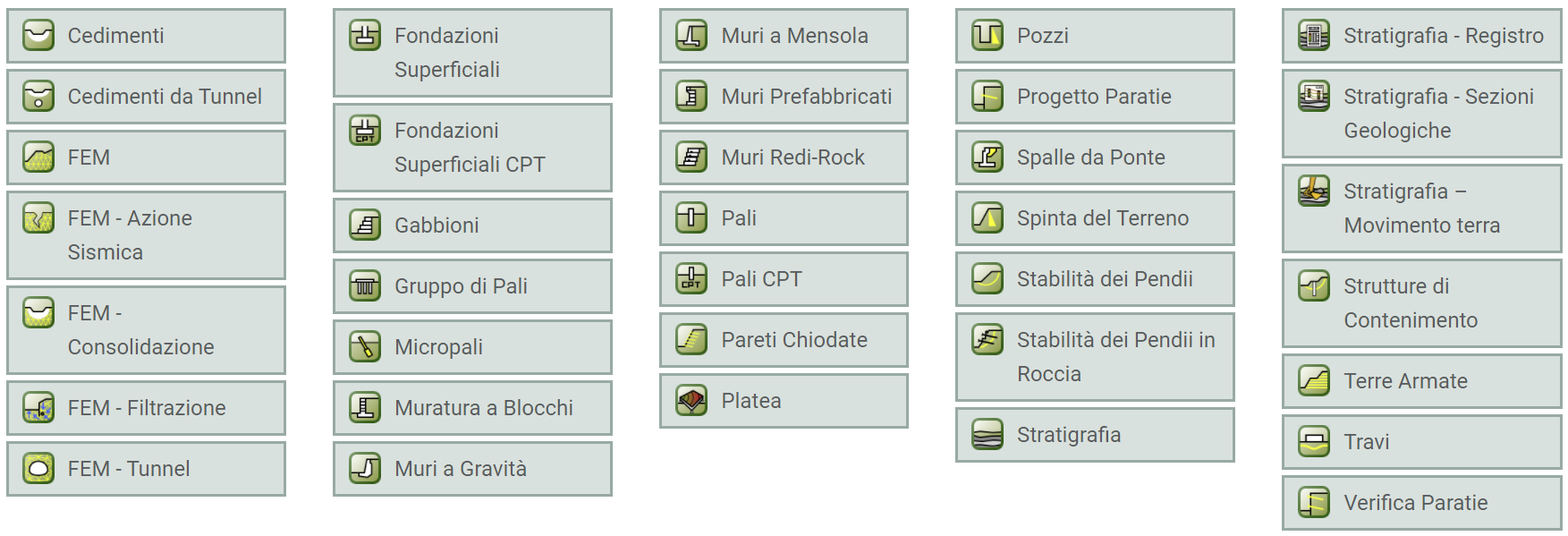Click the Platea foundation icon
Image resolution: width=1568 pixels, height=536 pixels.
click(691, 401)
